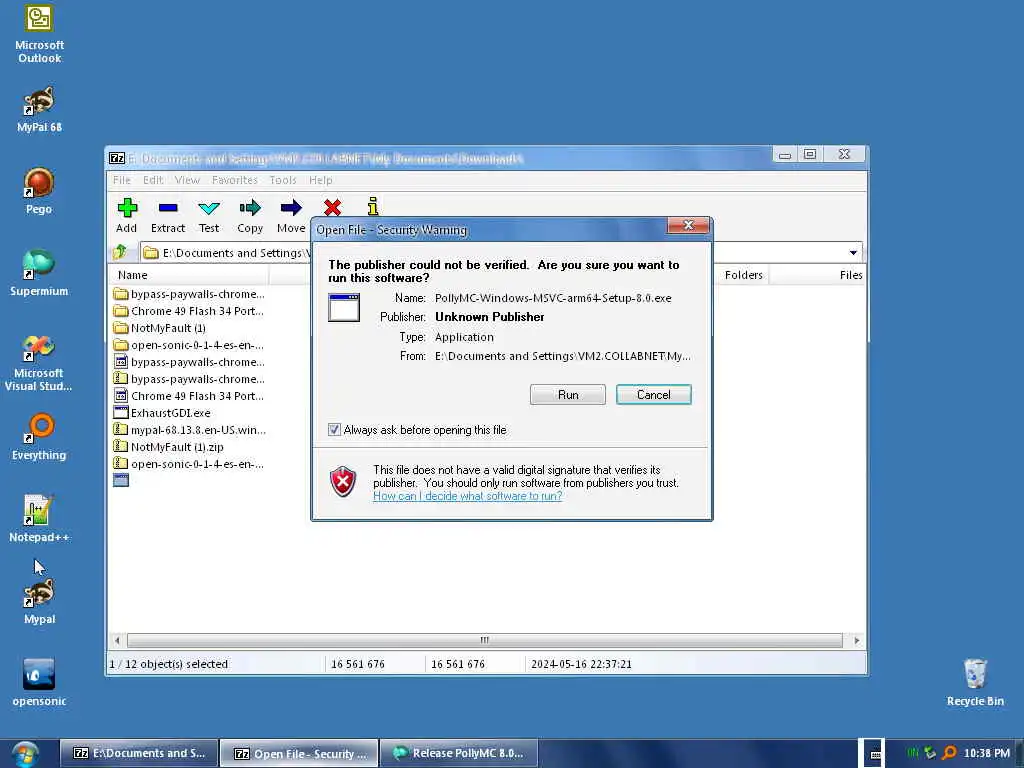Click the Add toolbar icon in 7-Zip
This screenshot has height=768, width=1024.
pos(127,208)
